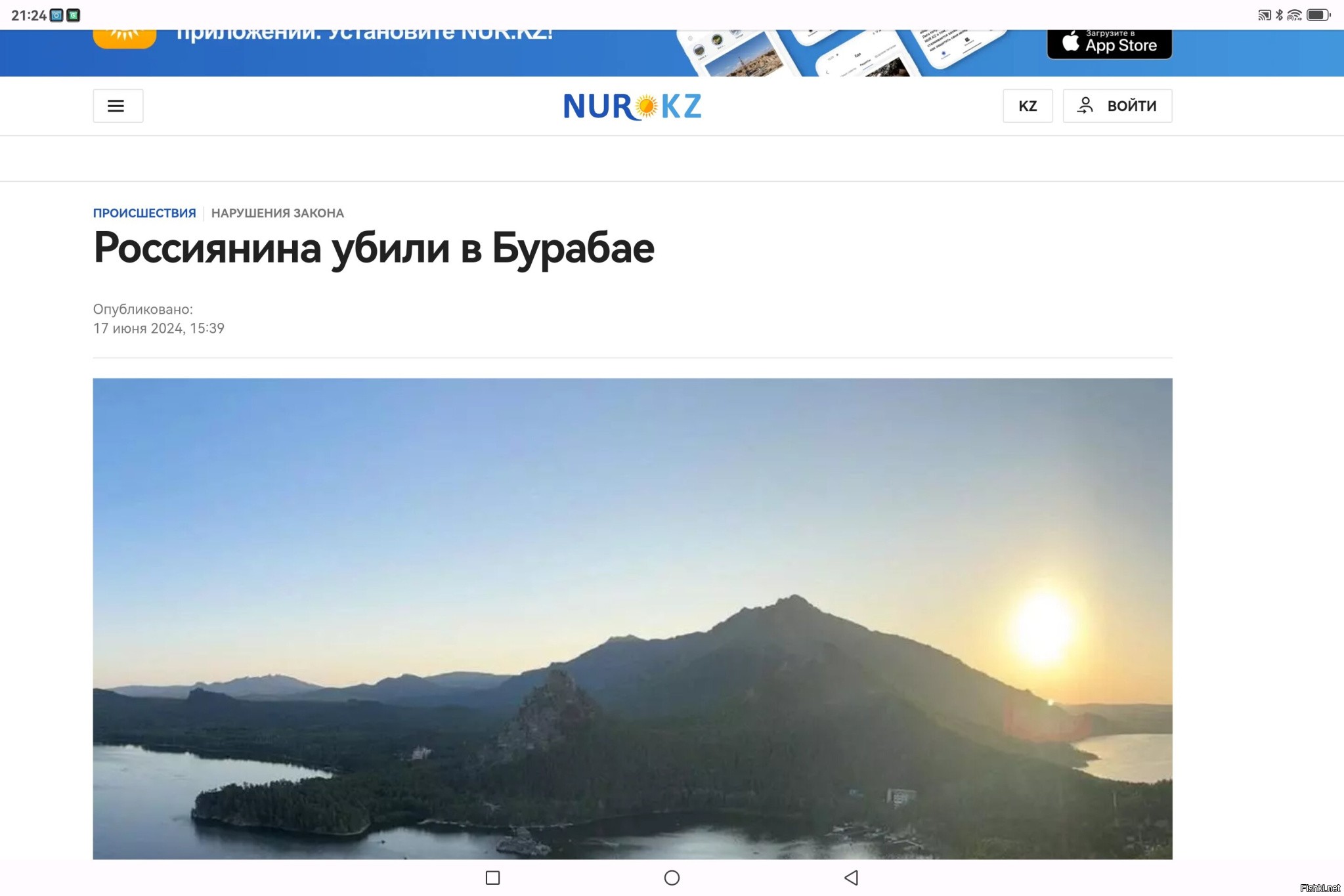Tap the battery icon in status bar

point(1318,15)
